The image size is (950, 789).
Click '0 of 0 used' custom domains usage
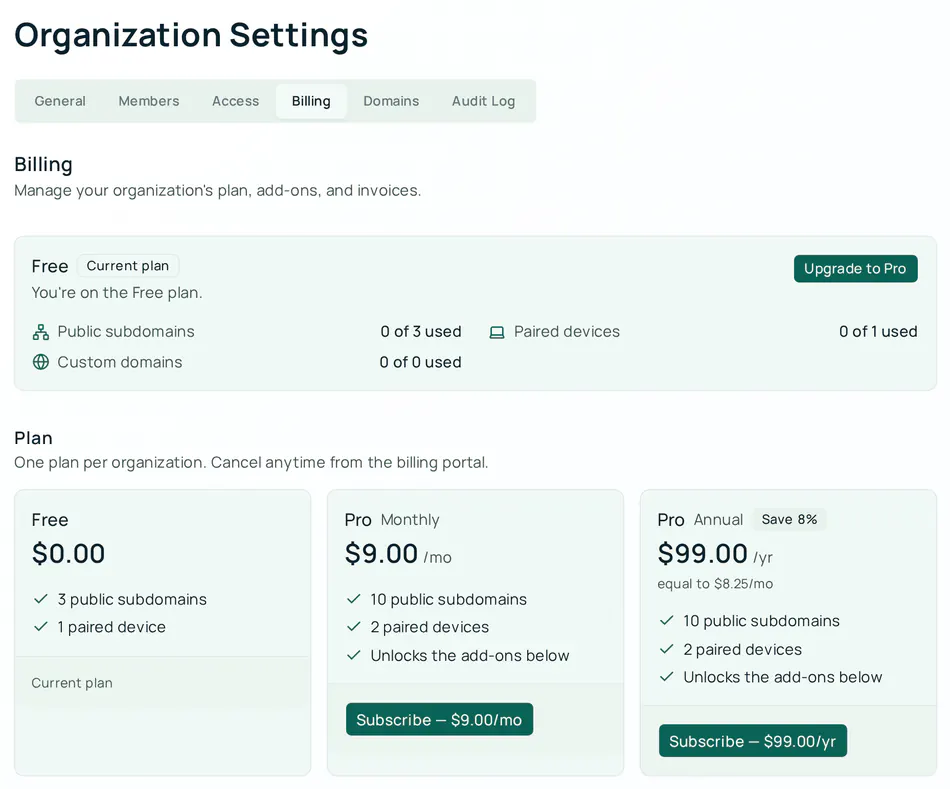click(x=420, y=362)
